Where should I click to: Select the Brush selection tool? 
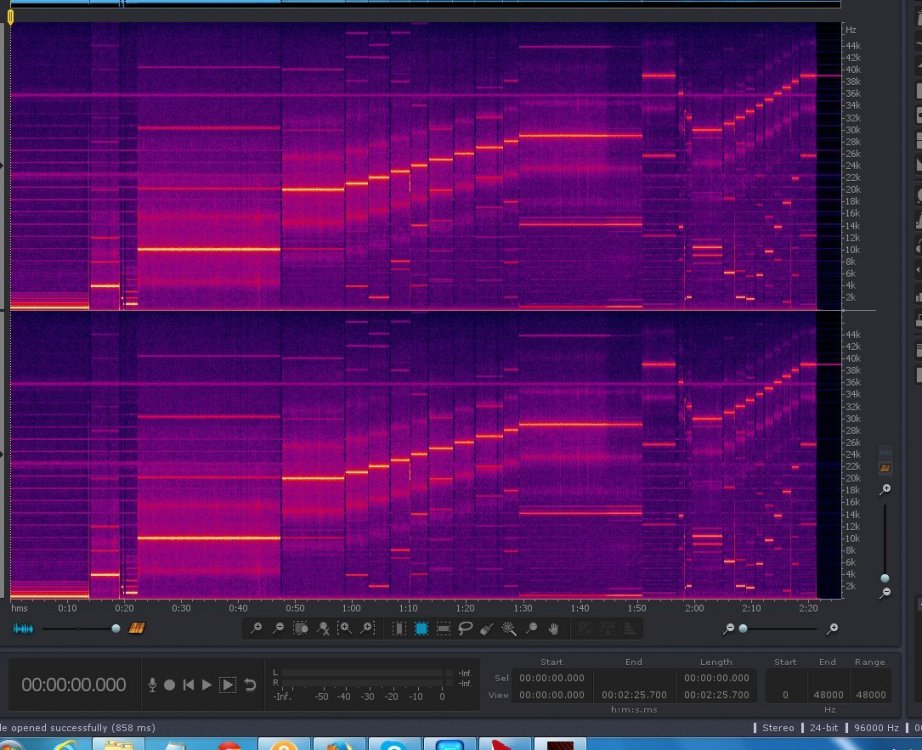point(487,628)
